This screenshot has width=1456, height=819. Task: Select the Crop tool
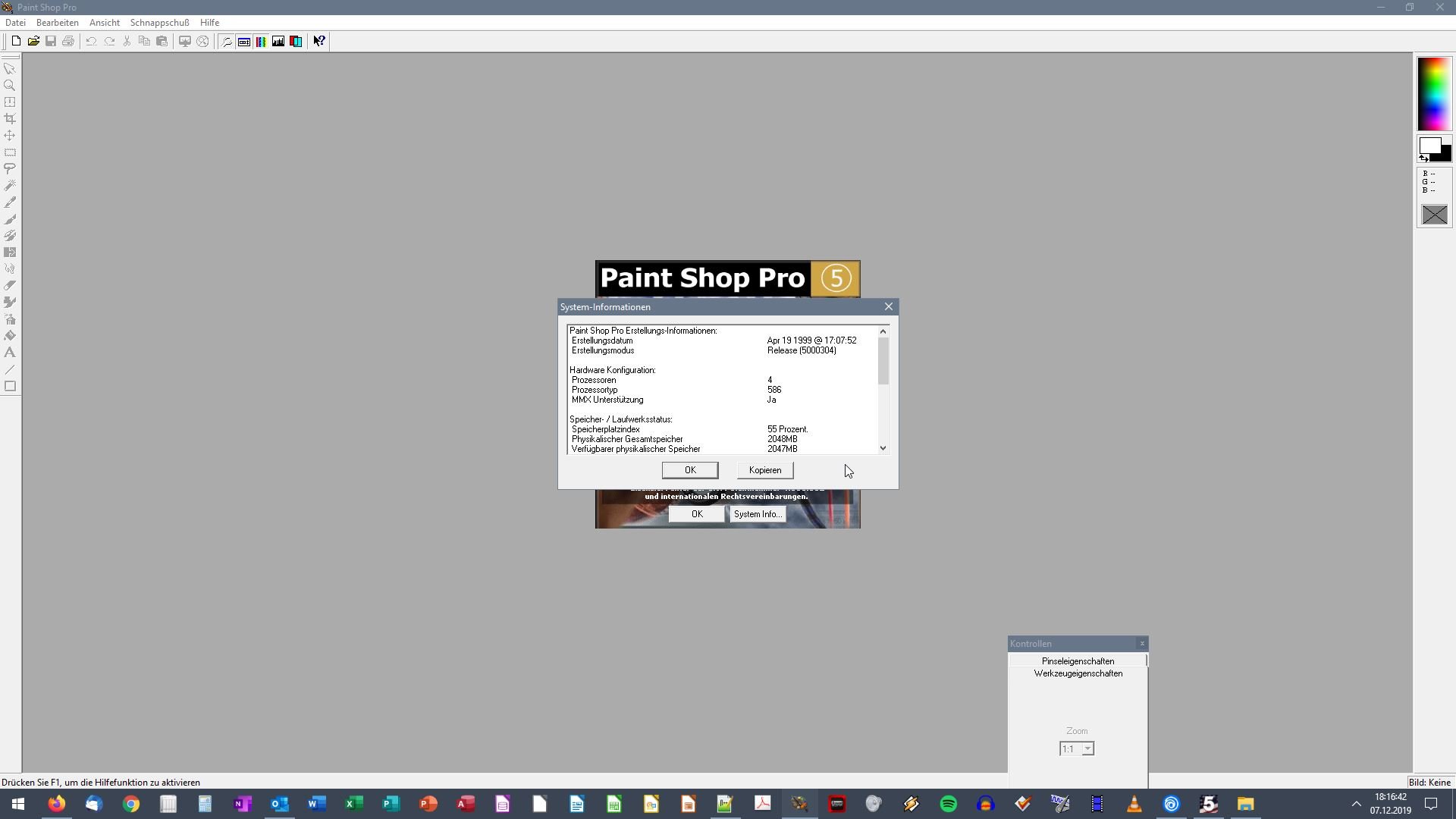(x=10, y=119)
